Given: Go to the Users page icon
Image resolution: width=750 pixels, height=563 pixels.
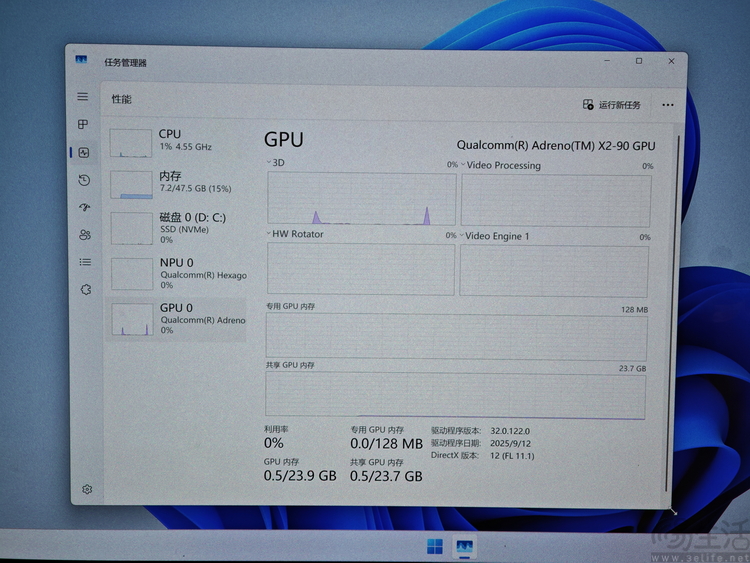Looking at the screenshot, I should pyautogui.click(x=84, y=235).
